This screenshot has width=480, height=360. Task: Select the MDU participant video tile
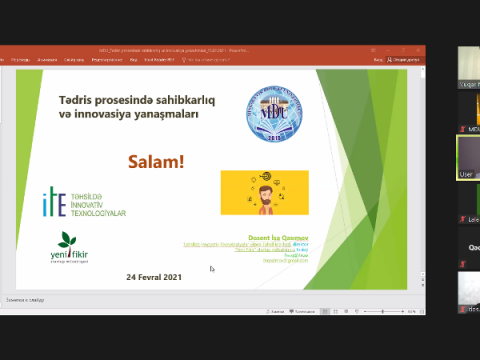469,112
